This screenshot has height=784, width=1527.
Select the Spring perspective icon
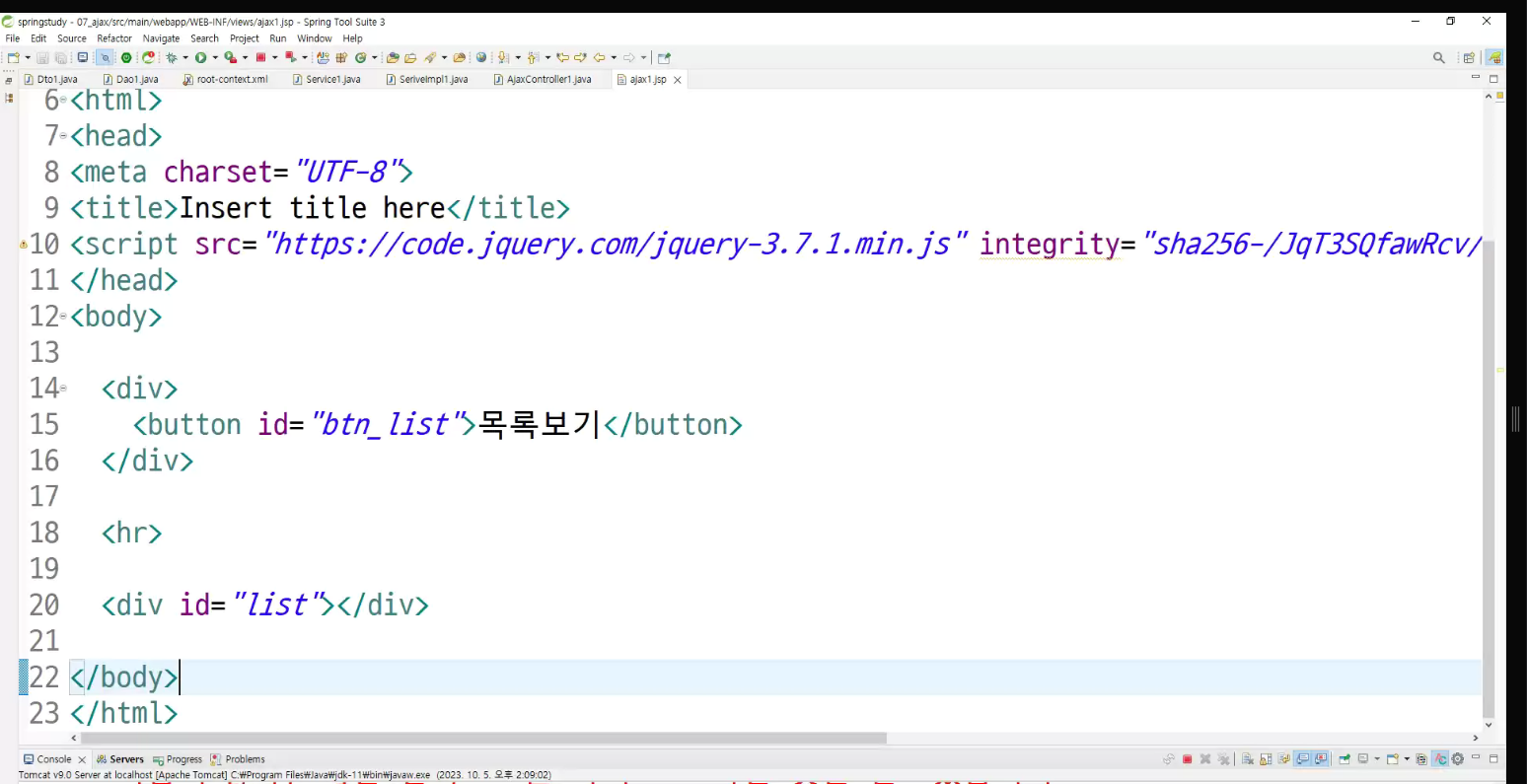[x=1494, y=57]
